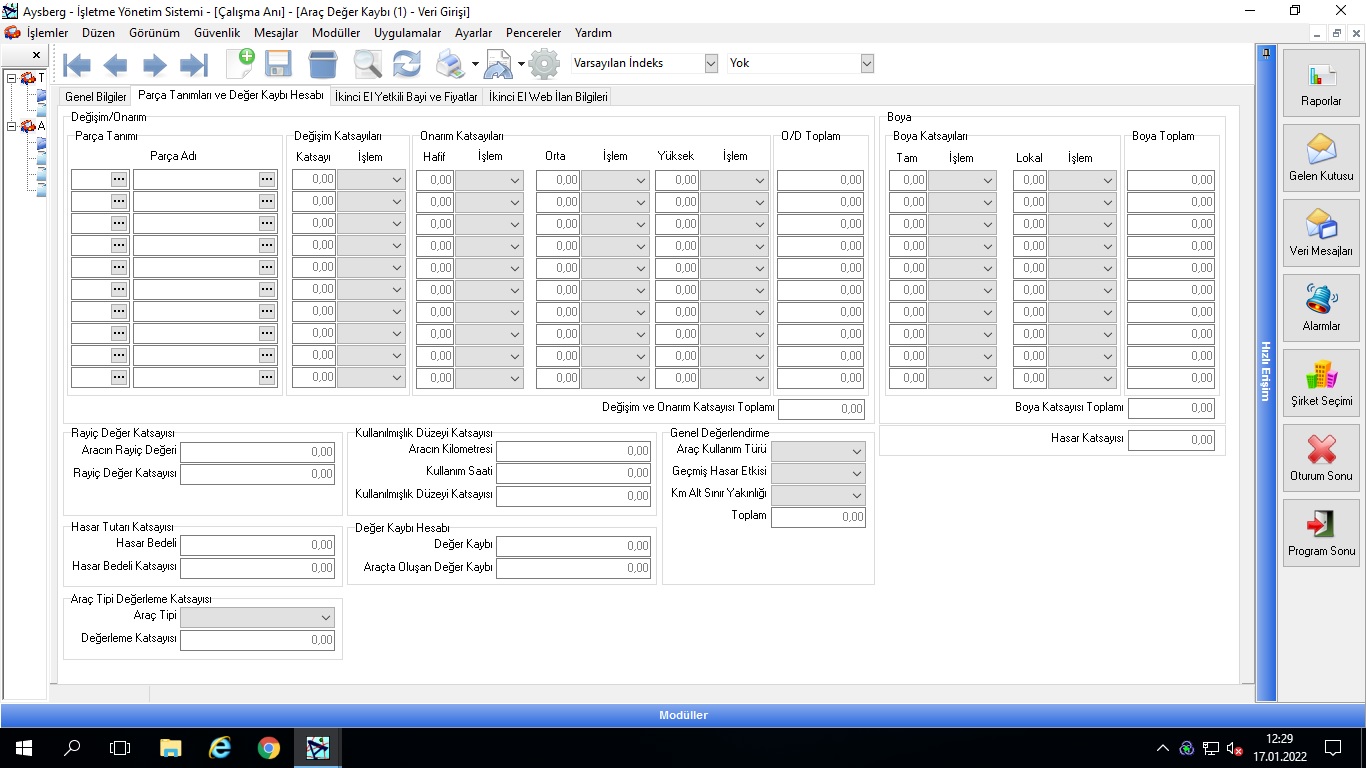This screenshot has width=1366, height=768.
Task: Open the Modüller menu
Action: point(336,33)
